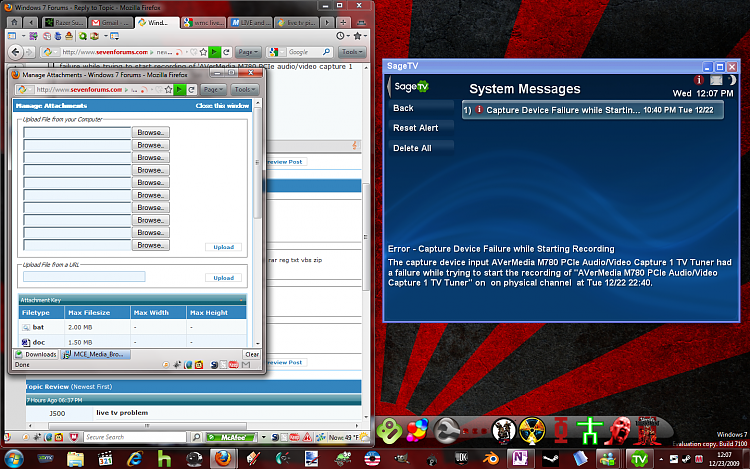Open green blob icon in desktop dock

389,430
